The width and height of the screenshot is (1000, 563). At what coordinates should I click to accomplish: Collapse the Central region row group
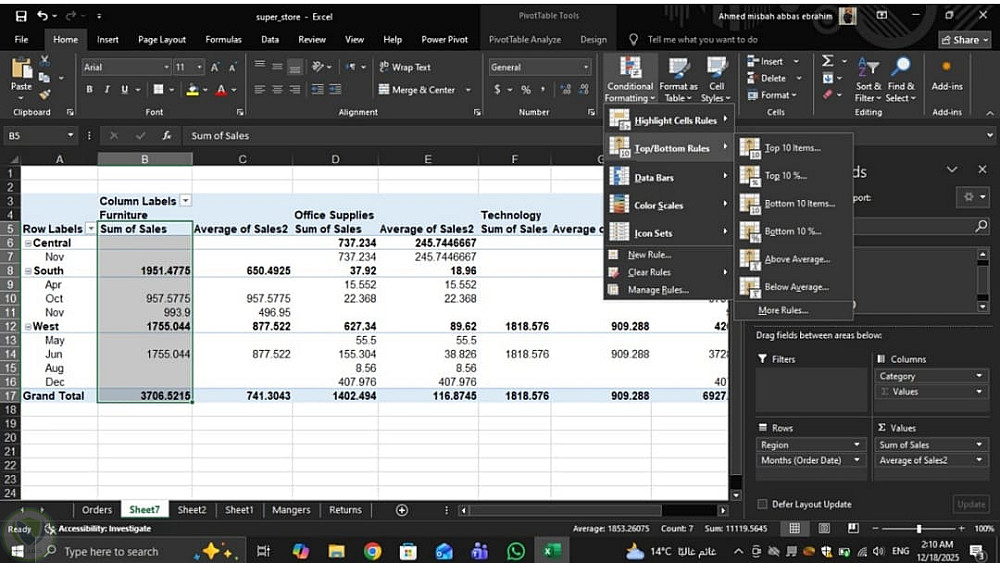[x=26, y=243]
